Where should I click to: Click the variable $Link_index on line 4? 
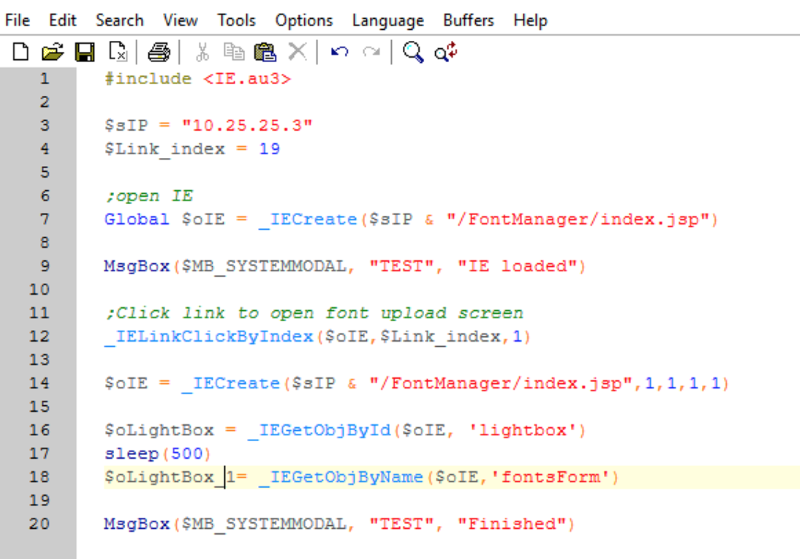tap(164, 149)
